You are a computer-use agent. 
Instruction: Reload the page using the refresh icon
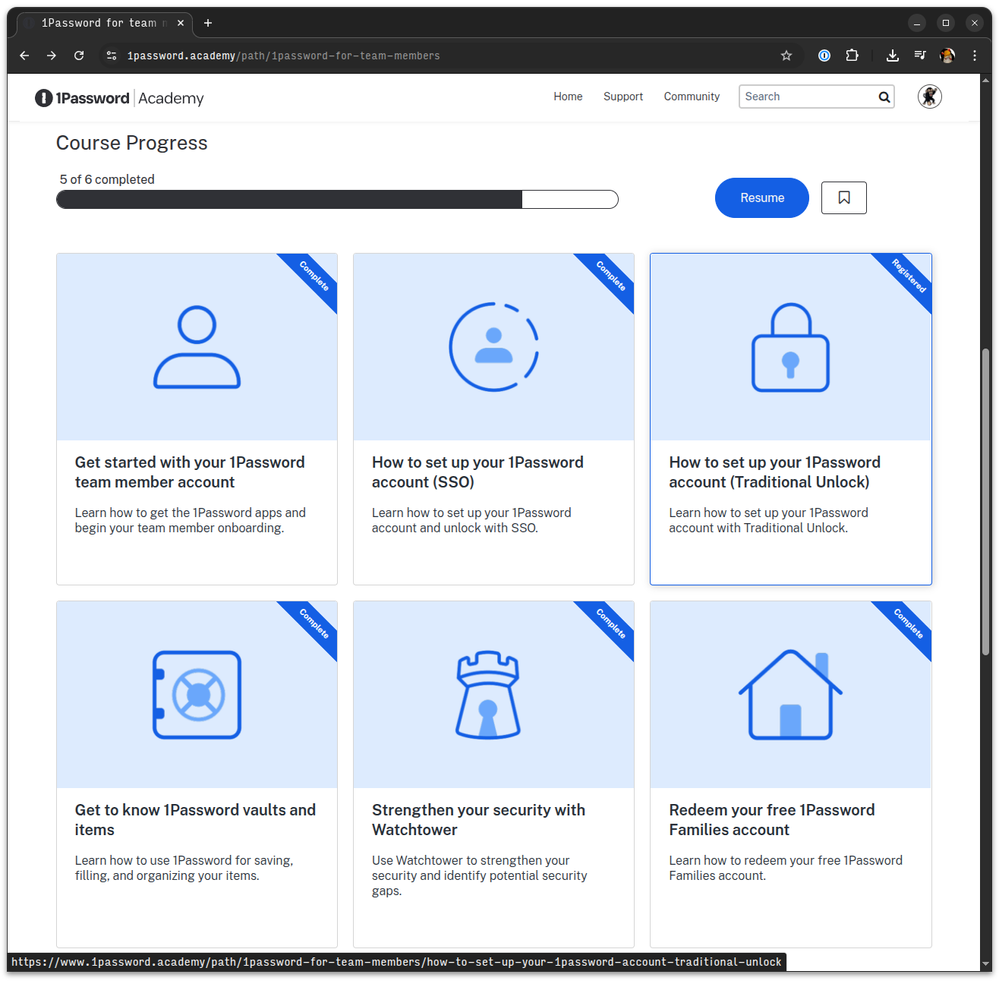tap(79, 56)
